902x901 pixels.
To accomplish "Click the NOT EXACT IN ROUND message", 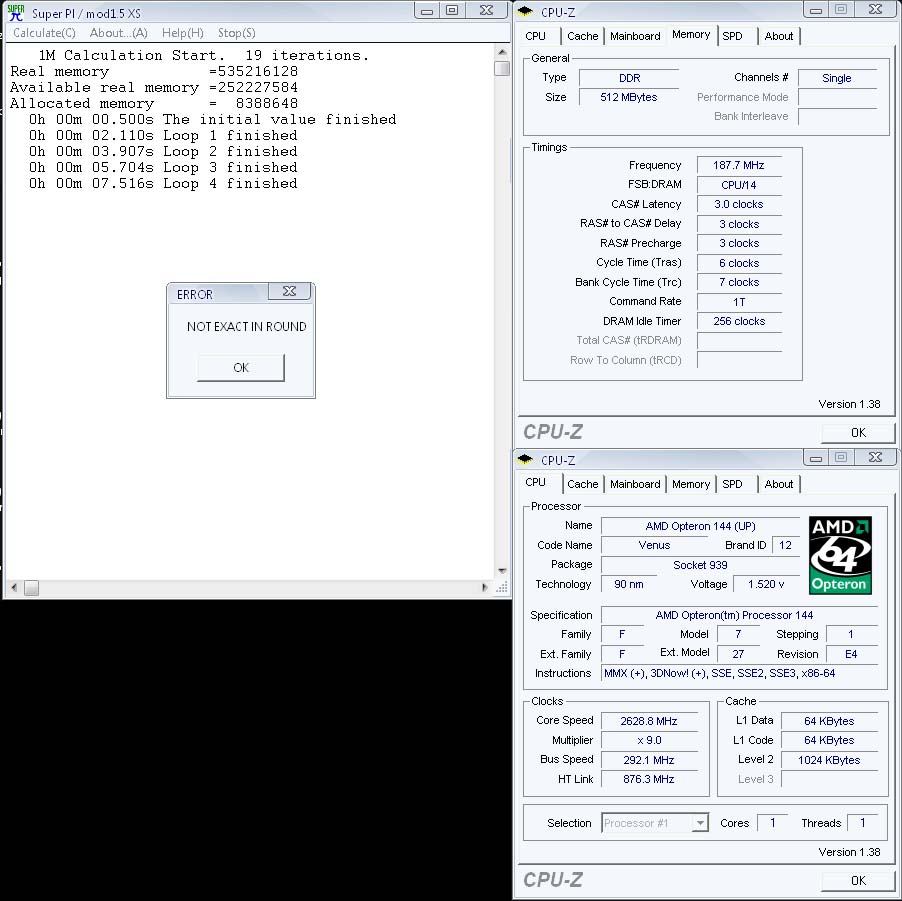I will point(246,326).
